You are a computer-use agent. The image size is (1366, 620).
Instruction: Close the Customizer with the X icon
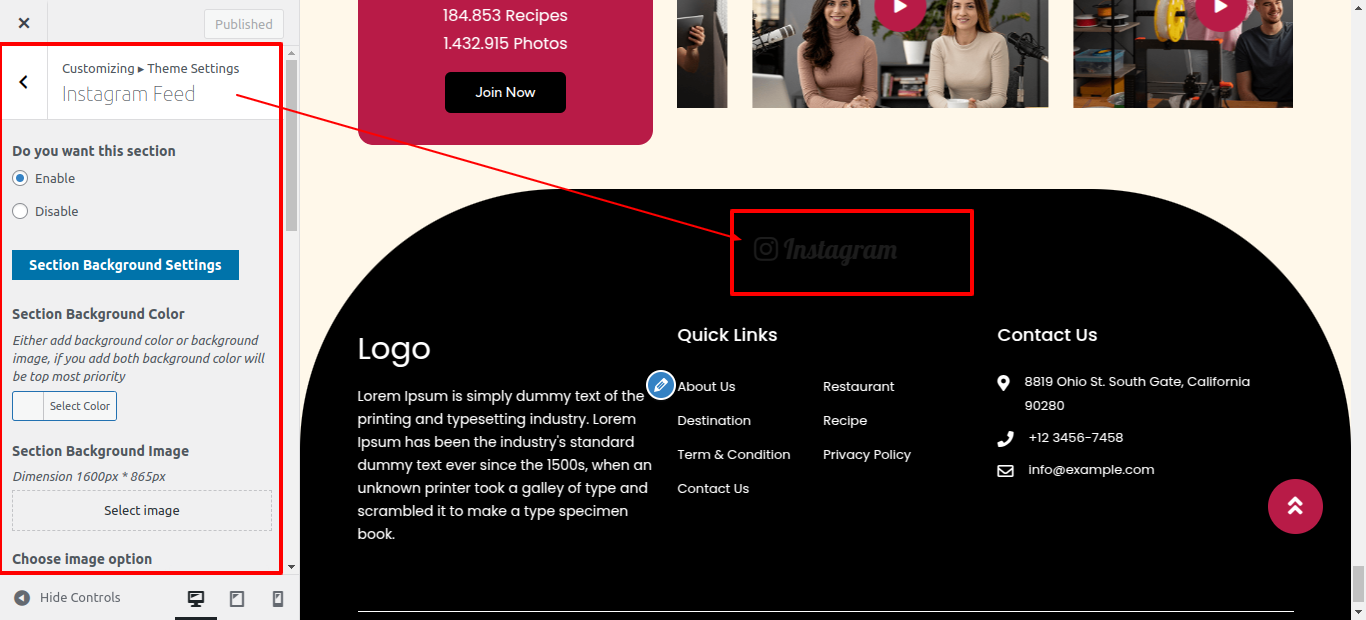24,23
